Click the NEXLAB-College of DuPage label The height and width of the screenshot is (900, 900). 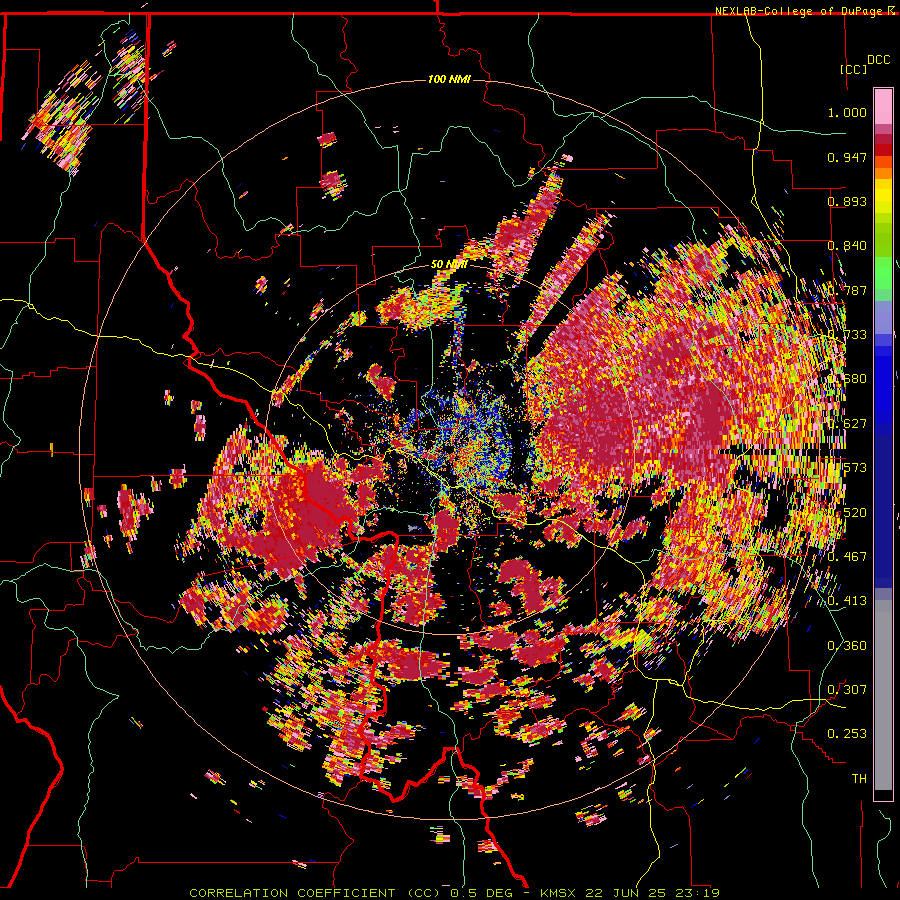pyautogui.click(x=801, y=11)
